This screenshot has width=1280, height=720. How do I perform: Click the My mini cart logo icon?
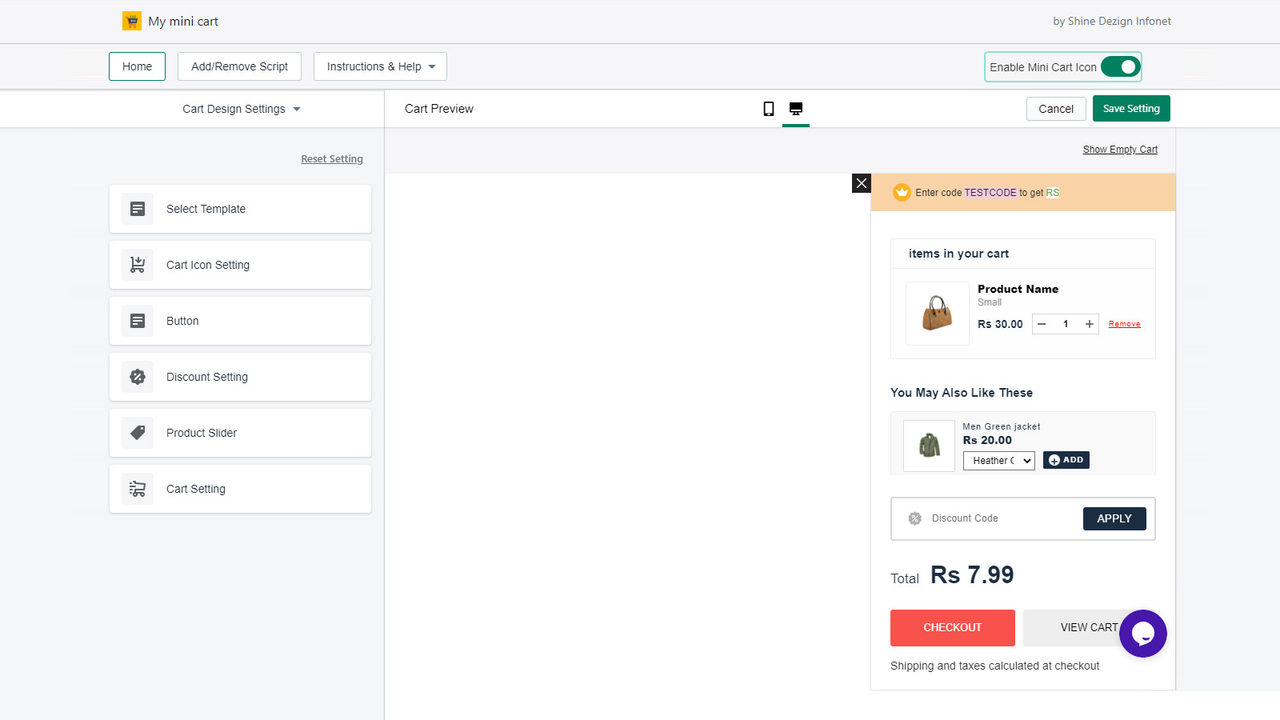(x=131, y=20)
